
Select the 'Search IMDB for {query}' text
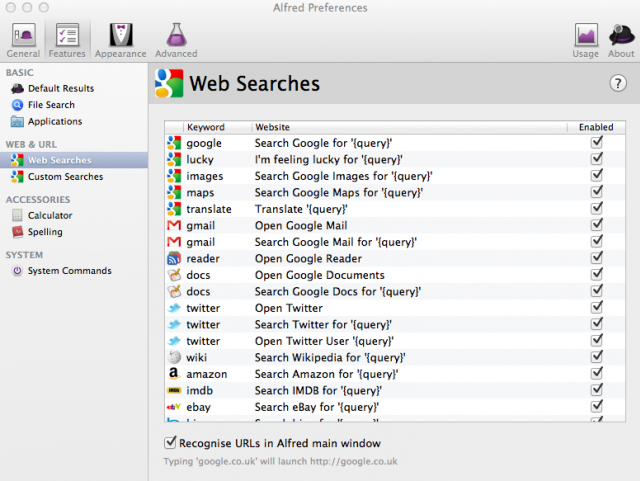click(x=318, y=391)
